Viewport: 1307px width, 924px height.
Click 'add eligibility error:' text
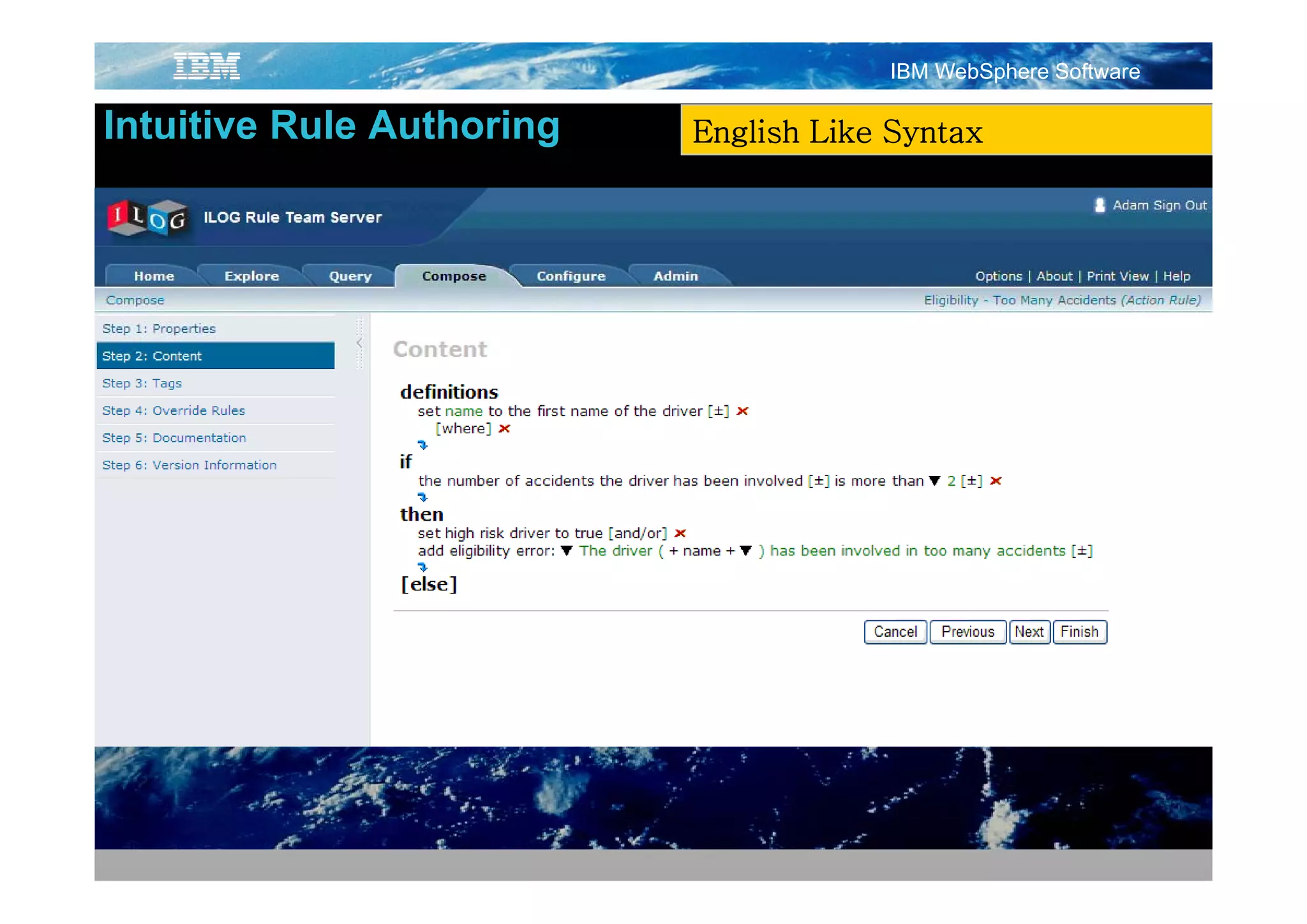tap(486, 551)
